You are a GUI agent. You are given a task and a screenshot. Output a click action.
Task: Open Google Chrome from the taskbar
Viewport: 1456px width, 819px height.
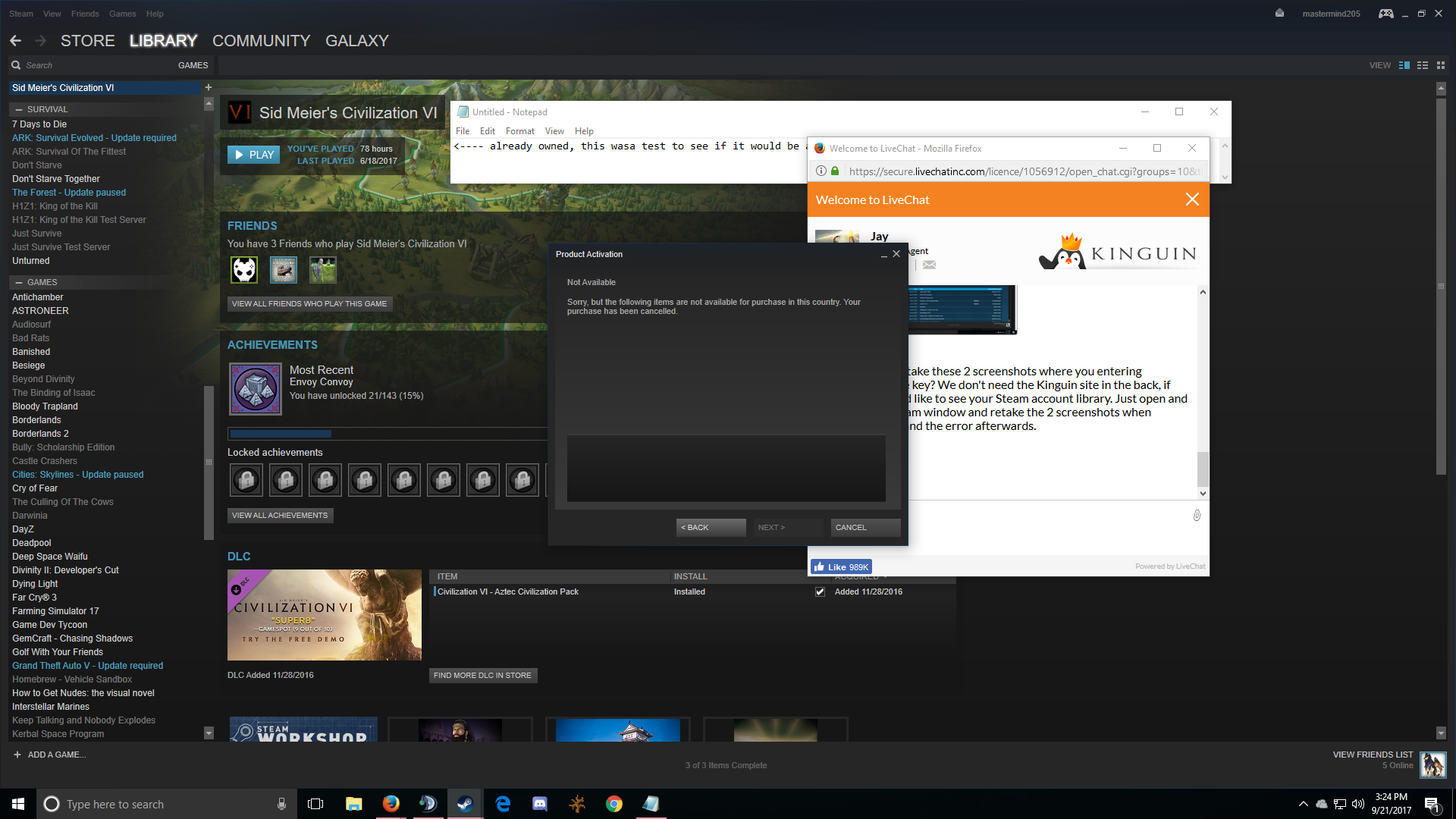point(614,804)
